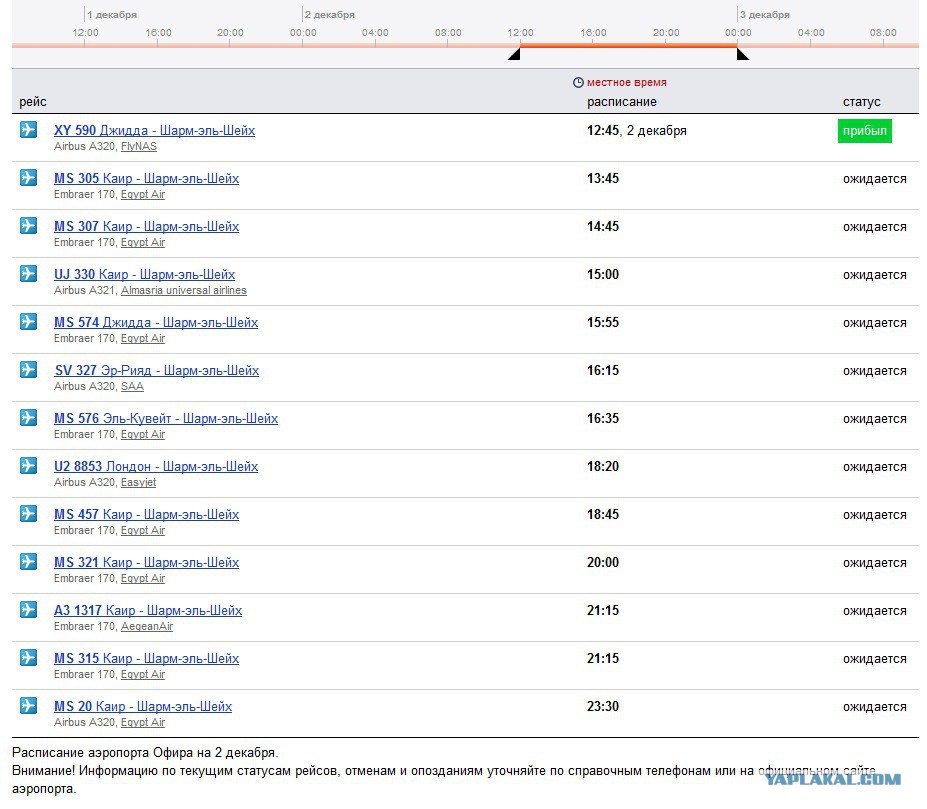The image size is (927, 809).
Task: Click the orange selected timeline range bar
Action: pos(628,45)
